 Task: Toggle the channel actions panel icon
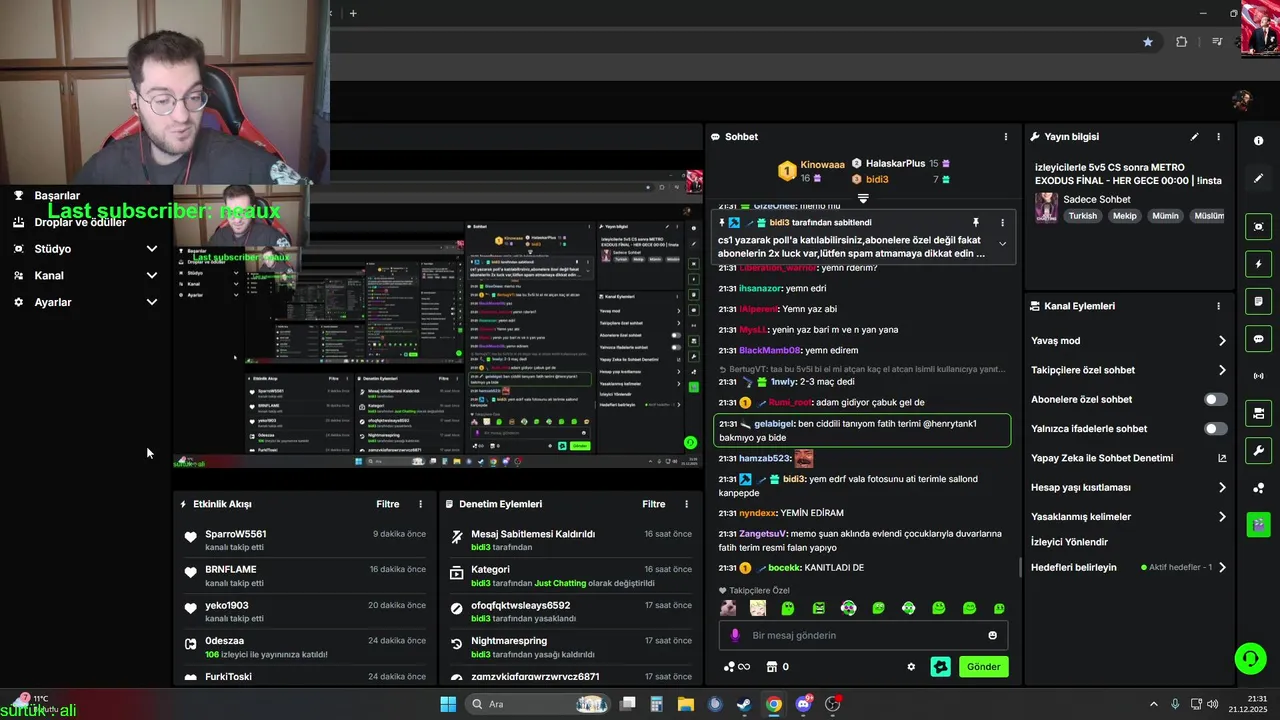click(x=1258, y=413)
